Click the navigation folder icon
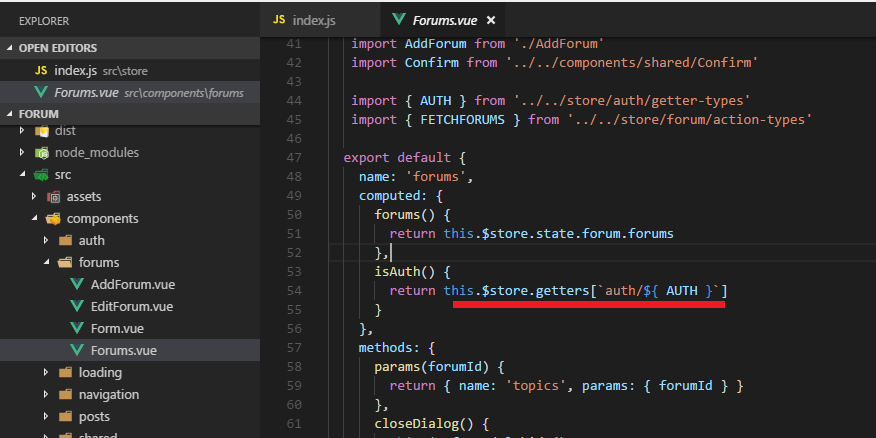This screenshot has width=876, height=438. [x=65, y=394]
